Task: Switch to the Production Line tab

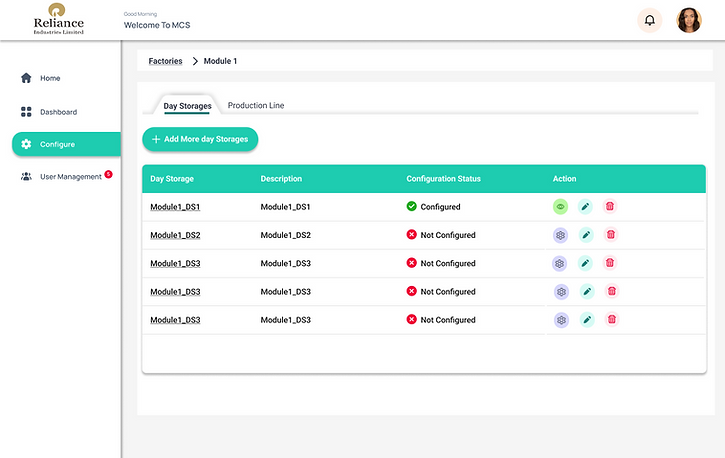Action: coord(256,105)
